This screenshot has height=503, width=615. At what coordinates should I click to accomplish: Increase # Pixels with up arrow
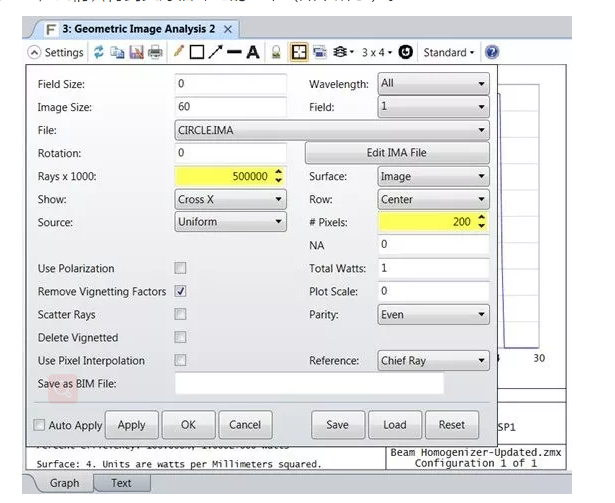tap(482, 217)
